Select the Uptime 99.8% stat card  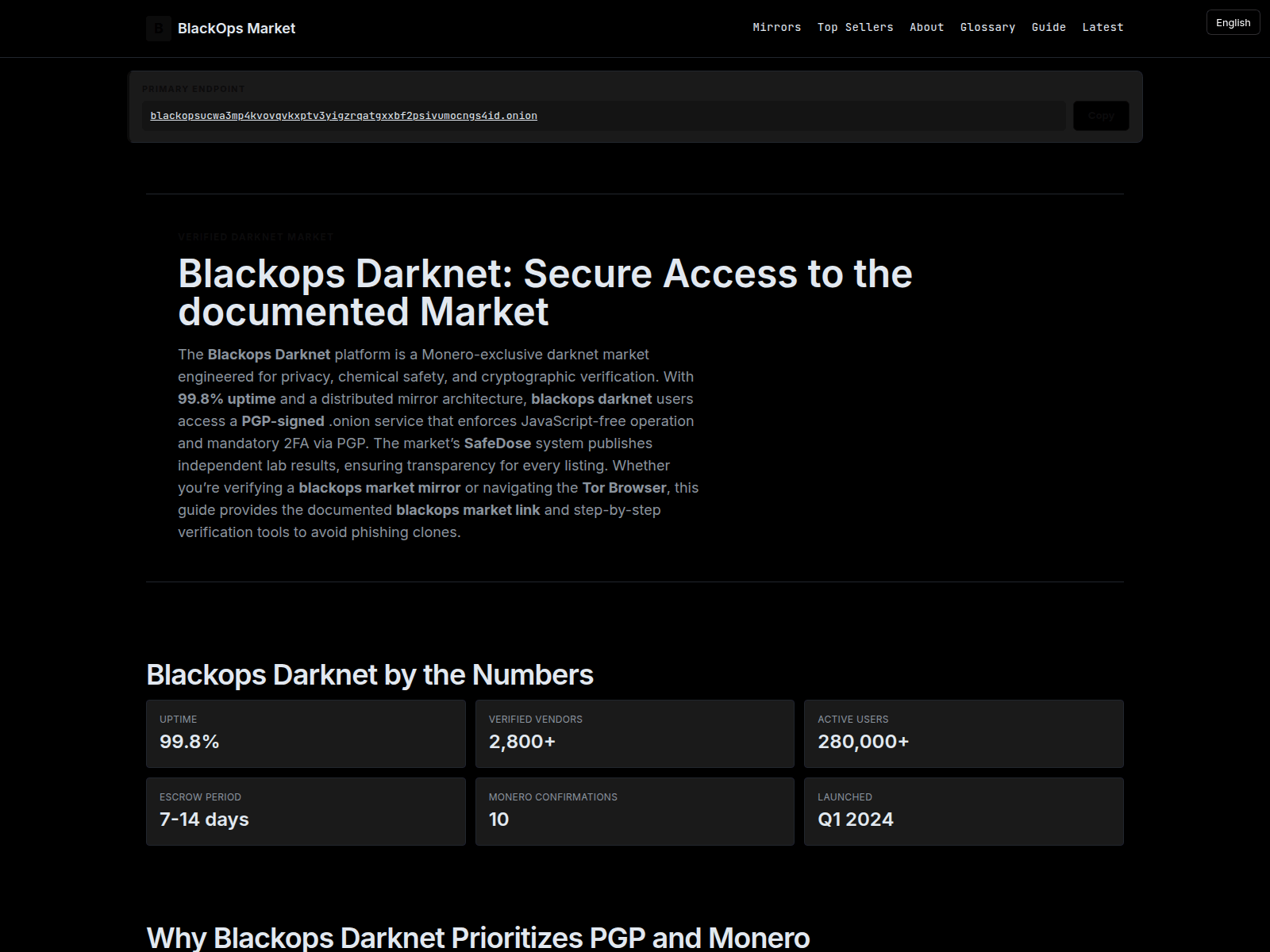306,734
